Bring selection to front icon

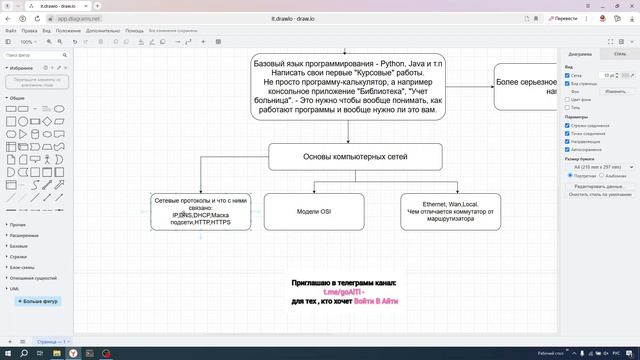[116, 42]
